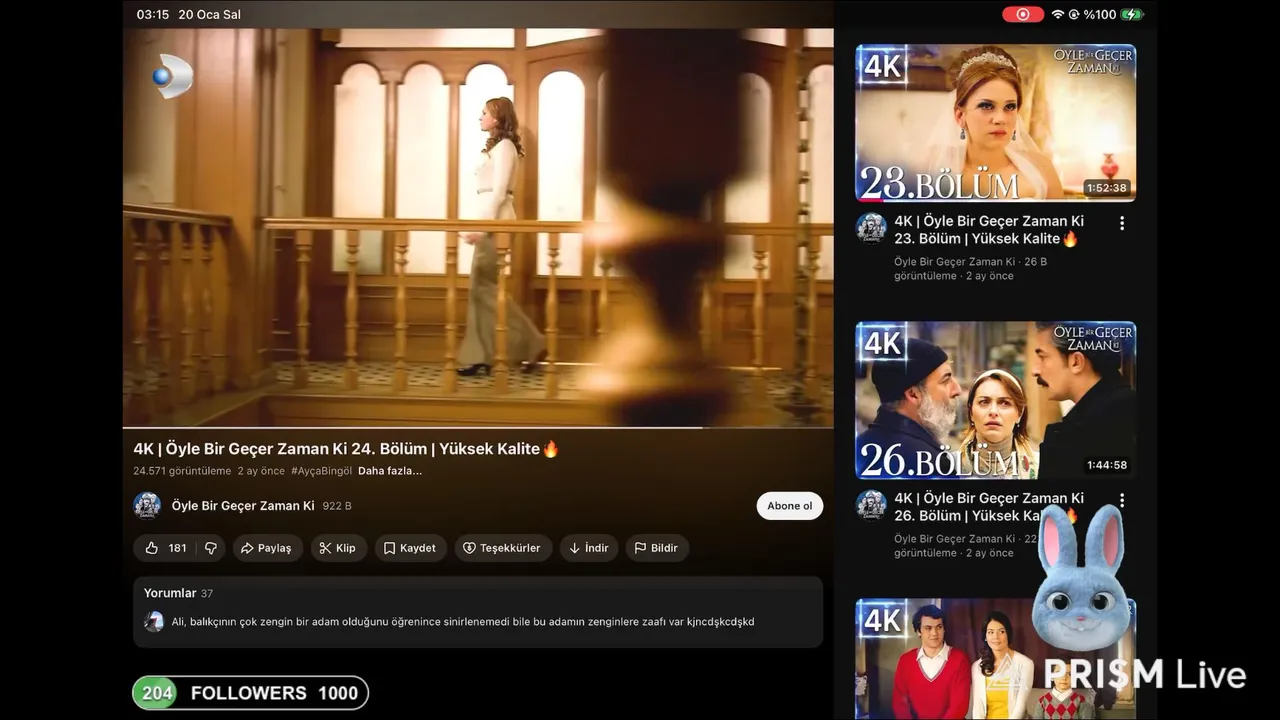Open the #AyçaBingöl hashtag link
This screenshot has width=1280, height=720.
(321, 471)
